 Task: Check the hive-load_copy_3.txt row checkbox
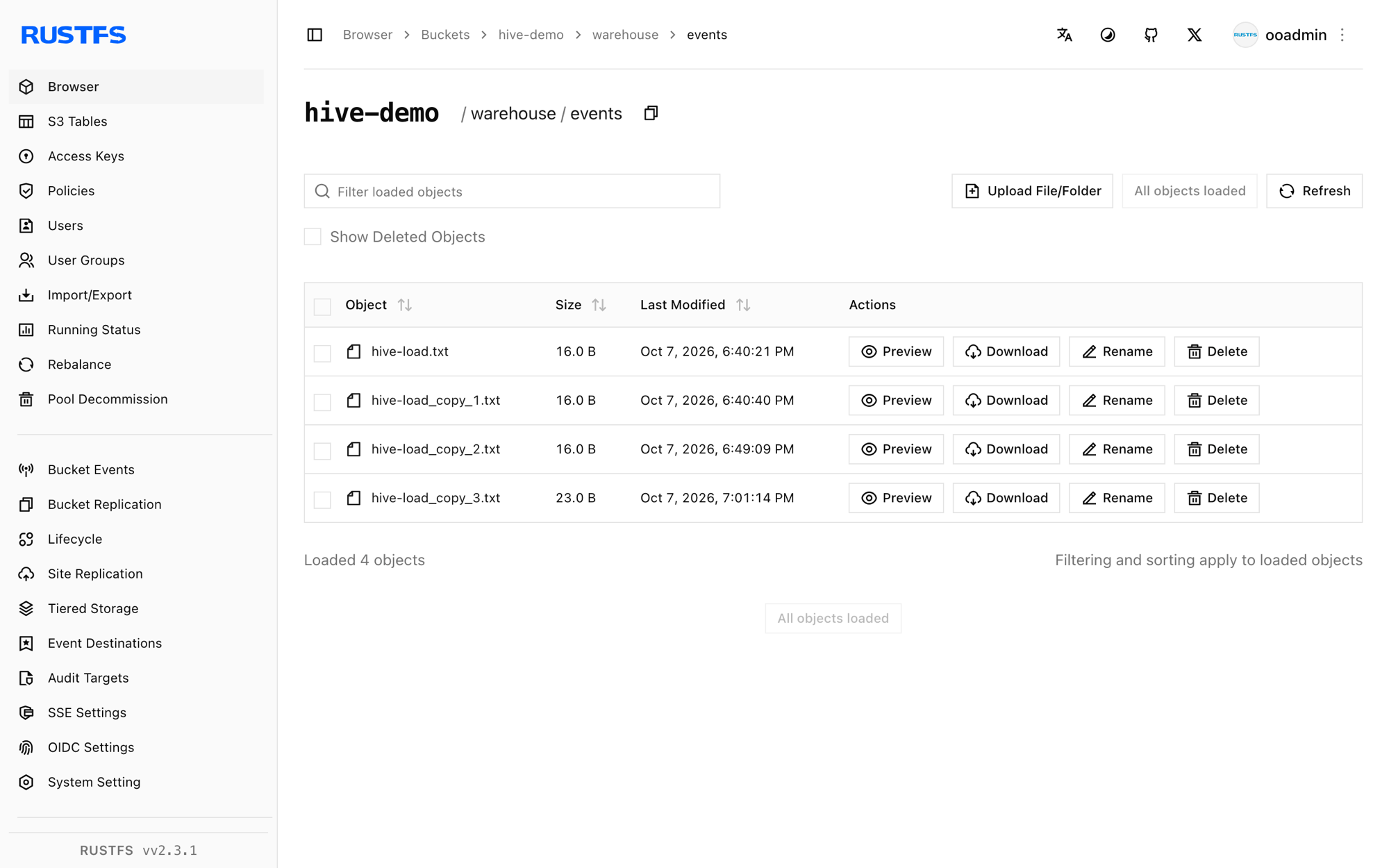pyautogui.click(x=322, y=499)
